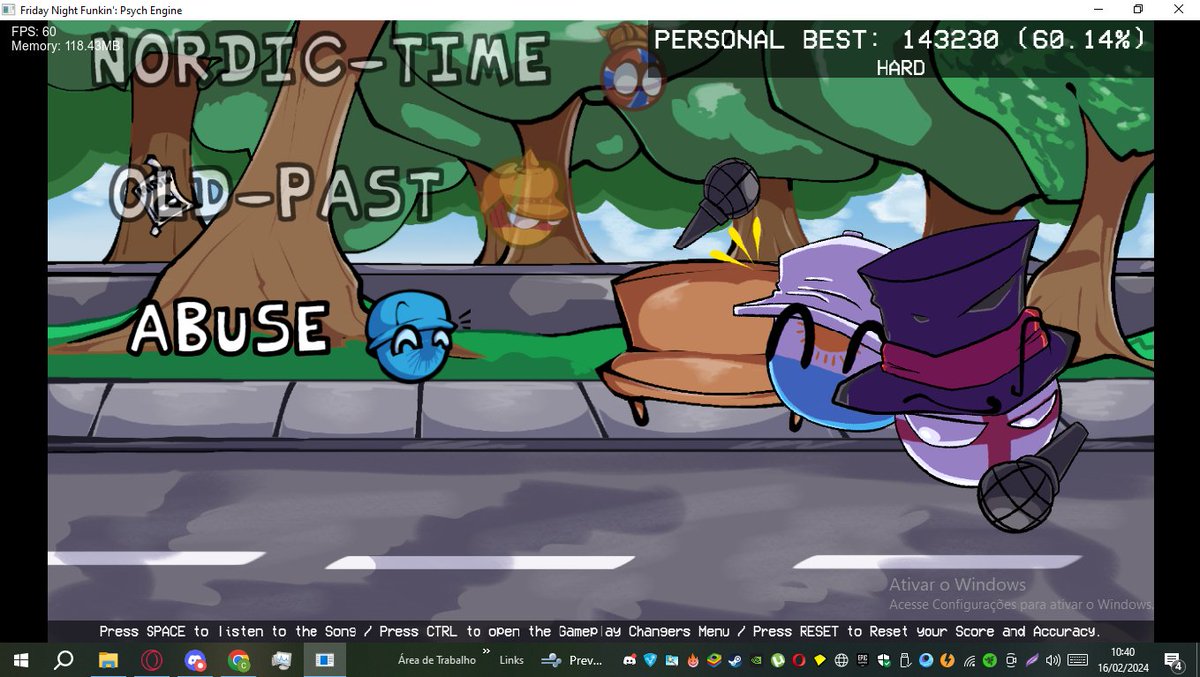Open Wi-Fi network settings tray icon

click(x=969, y=661)
